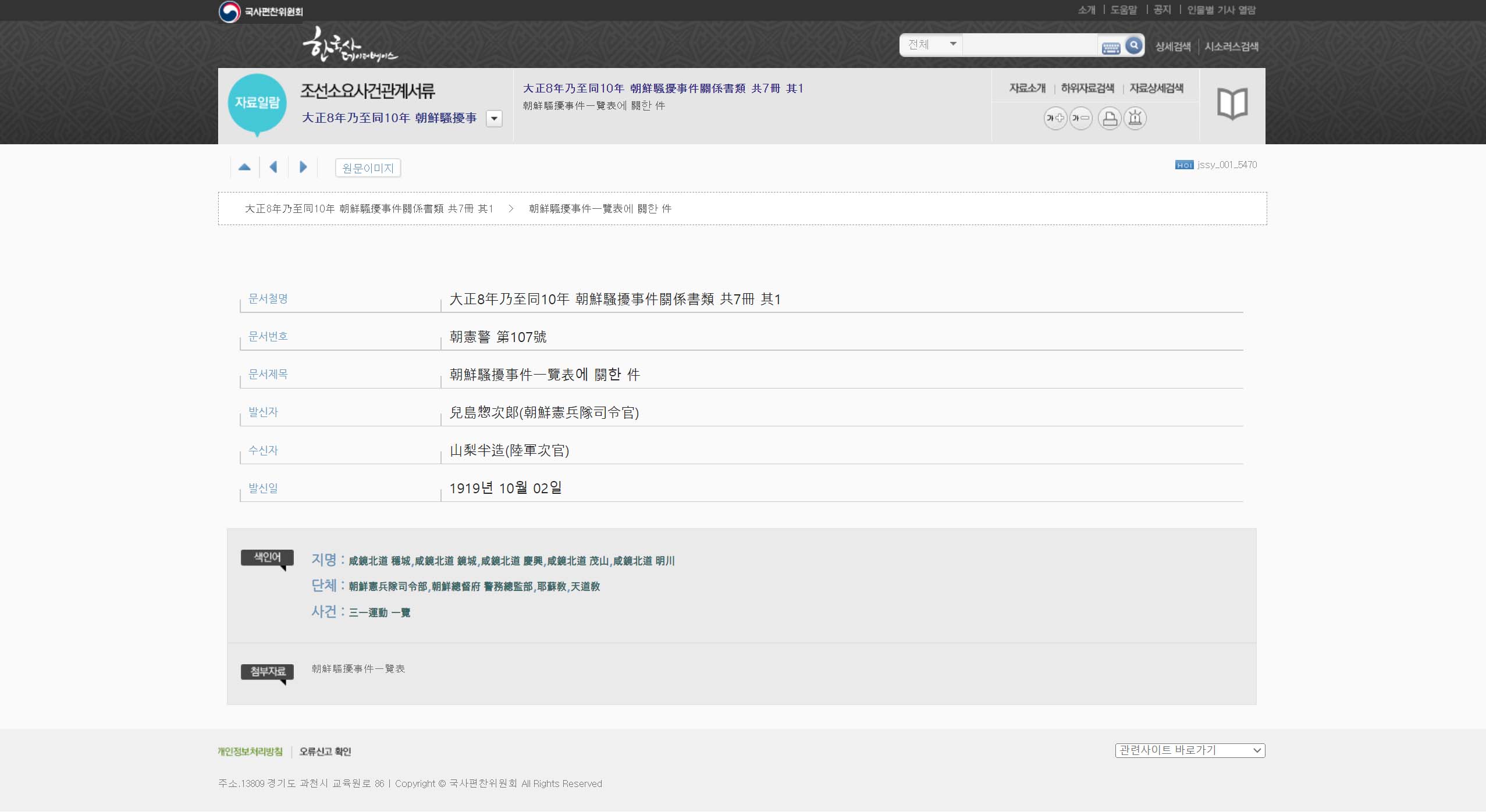Viewport: 1486px width, 812px height.
Task: Click the decrease font size (가-) icon
Action: coord(1080,119)
